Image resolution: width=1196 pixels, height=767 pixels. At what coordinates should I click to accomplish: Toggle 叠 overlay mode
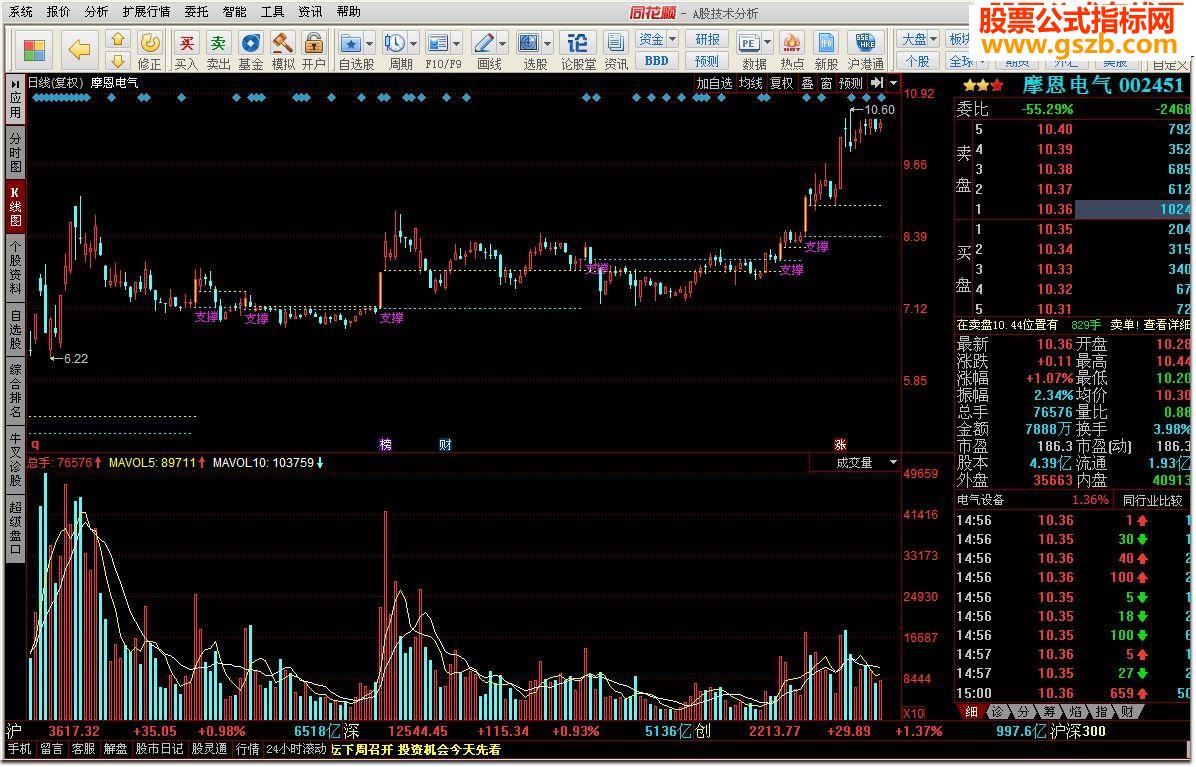(x=807, y=83)
